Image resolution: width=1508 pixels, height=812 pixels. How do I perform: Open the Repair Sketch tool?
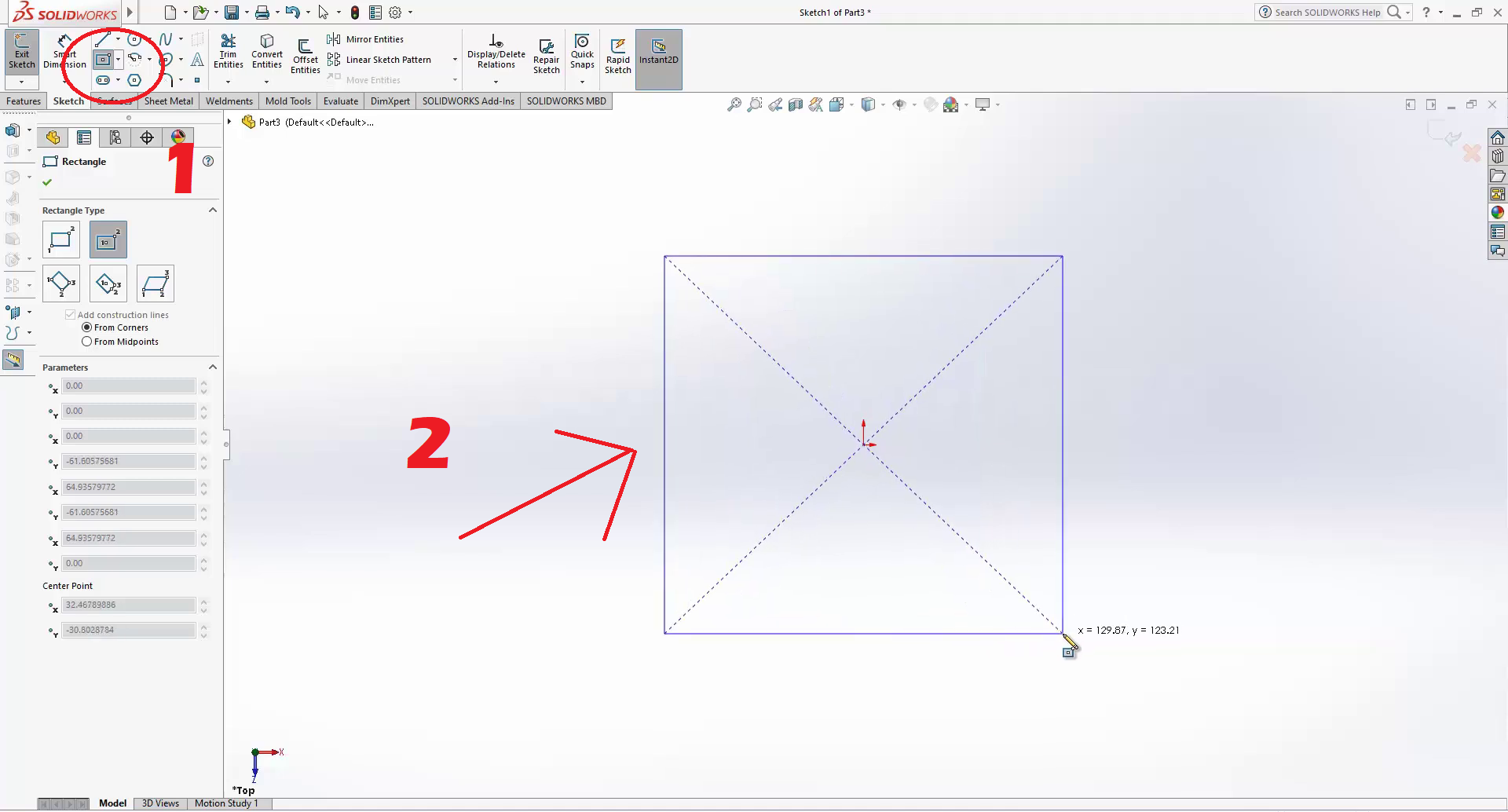546,55
